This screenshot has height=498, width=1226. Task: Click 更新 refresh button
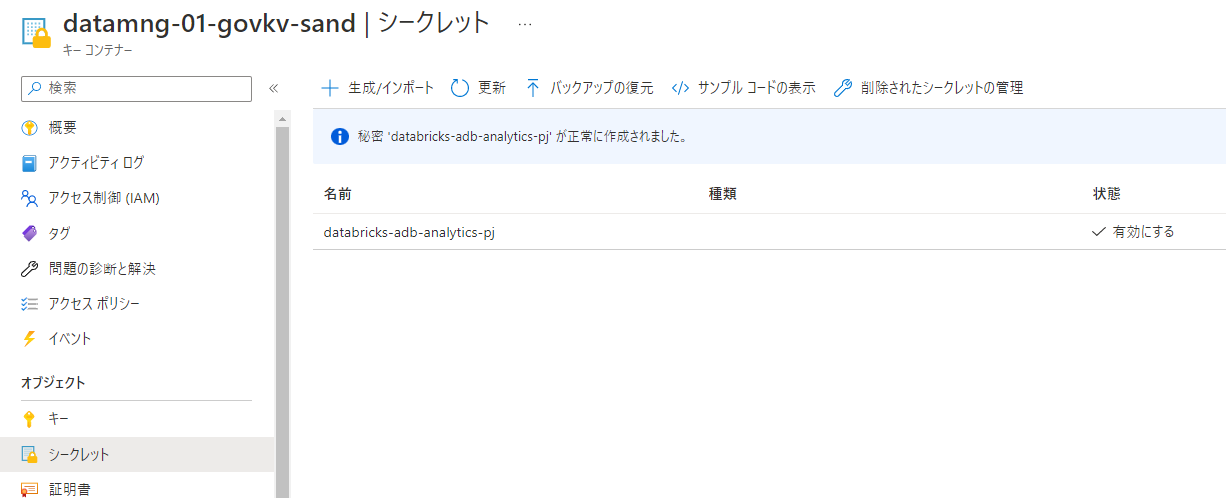point(479,88)
